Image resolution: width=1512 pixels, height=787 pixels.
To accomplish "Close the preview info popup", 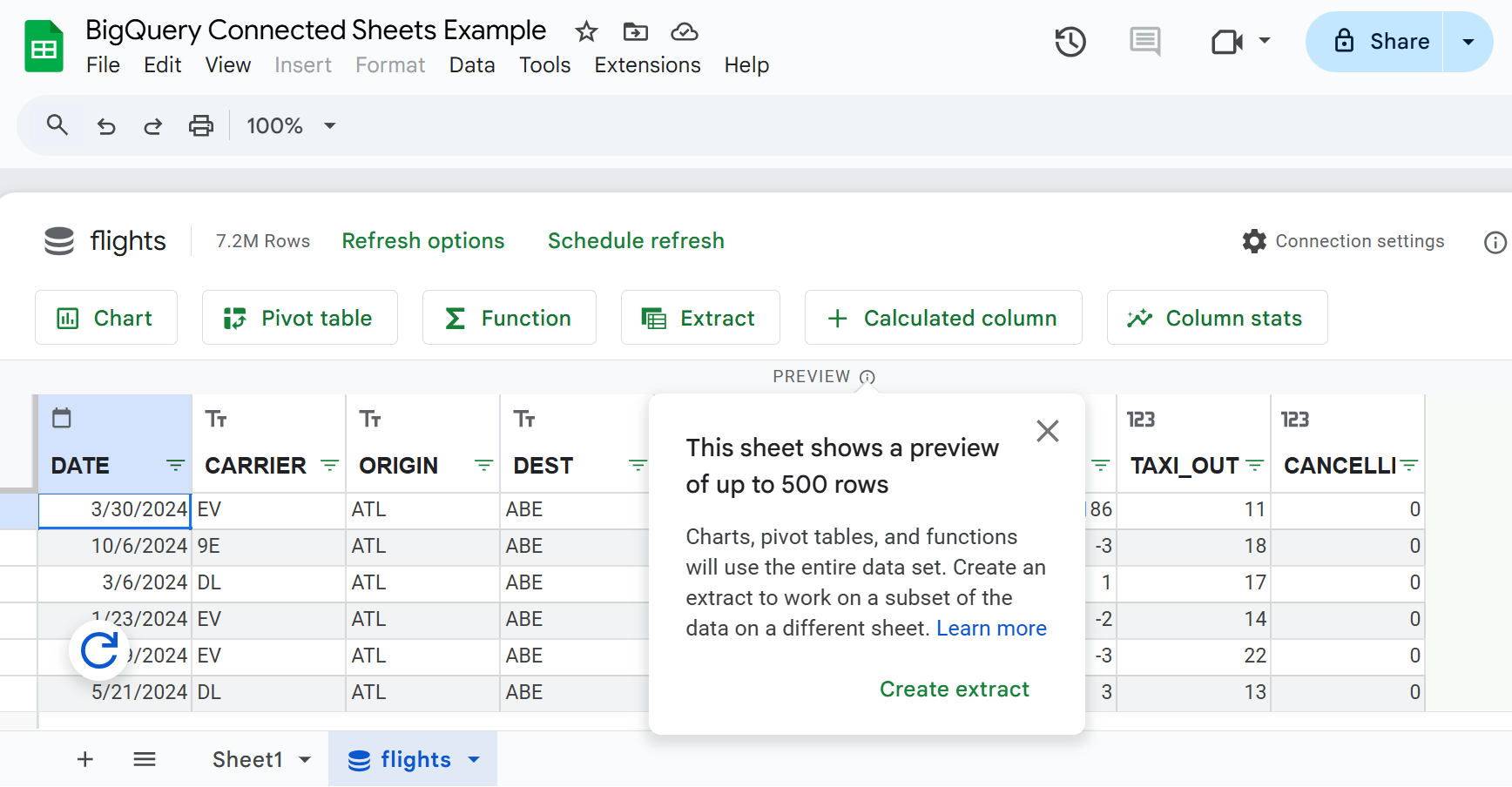I will [x=1048, y=431].
